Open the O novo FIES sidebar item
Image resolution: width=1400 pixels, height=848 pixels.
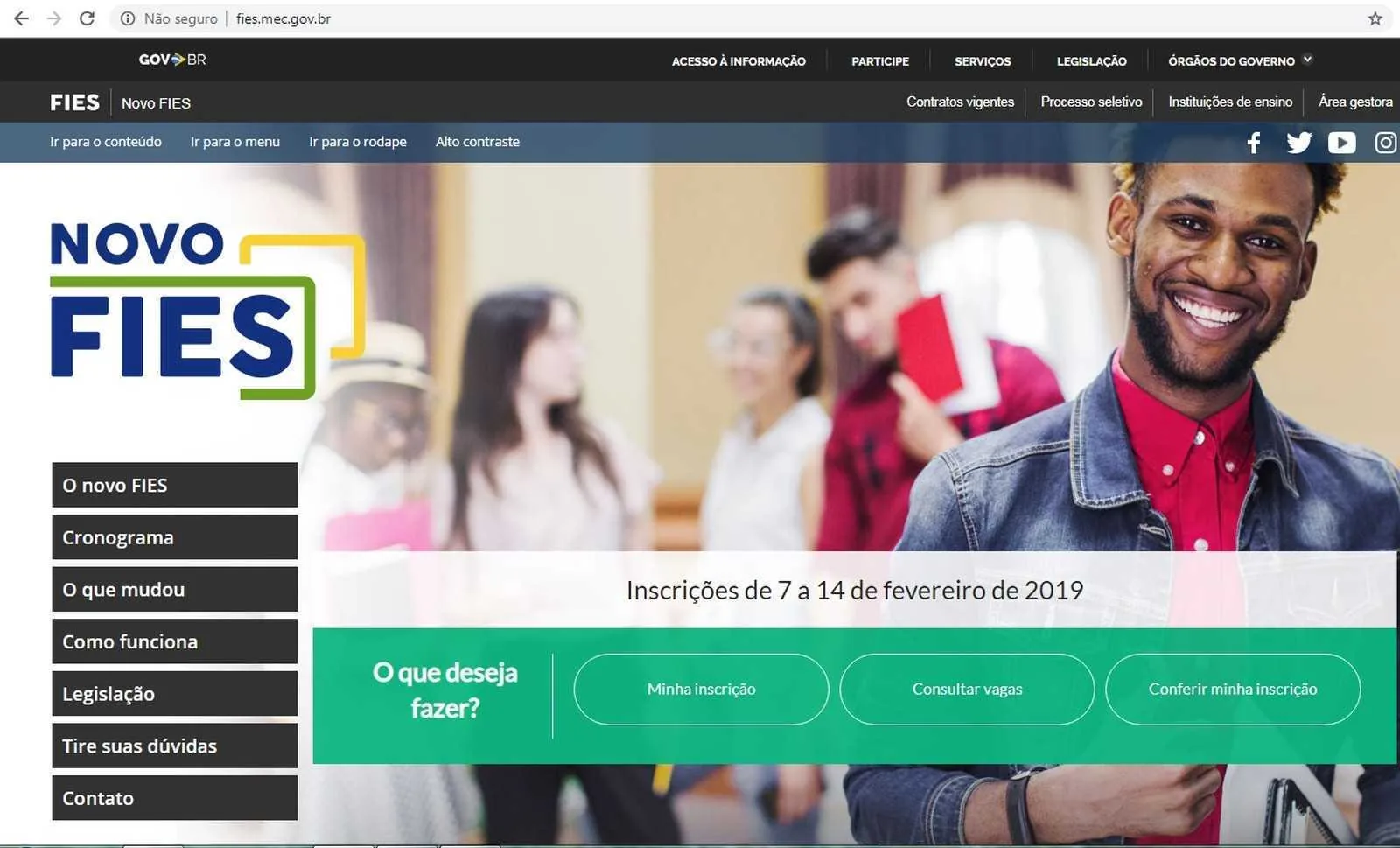(175, 485)
